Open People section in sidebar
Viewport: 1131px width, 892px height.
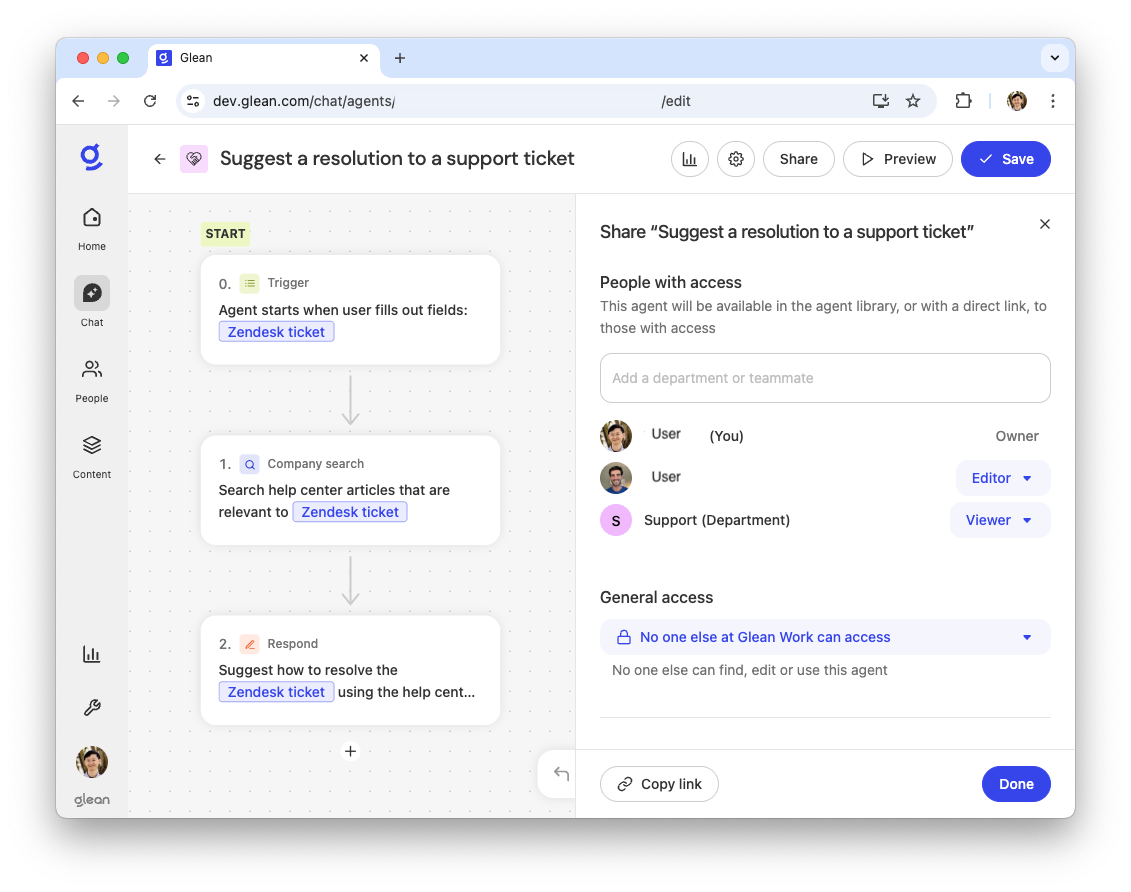coord(92,380)
